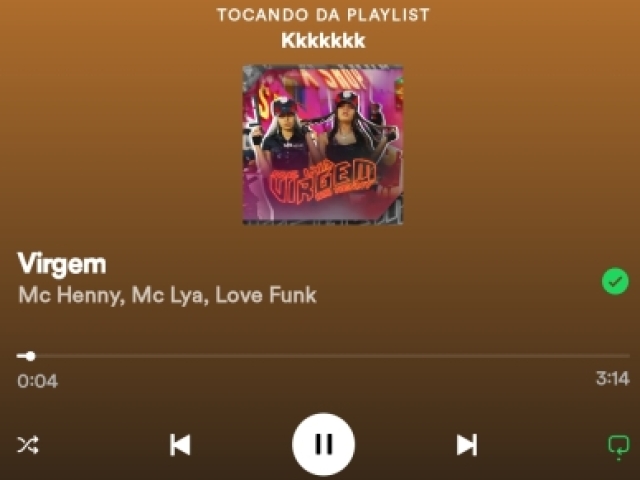The image size is (640, 480).
Task: Skip forward to the next track
Action: [x=467, y=444]
